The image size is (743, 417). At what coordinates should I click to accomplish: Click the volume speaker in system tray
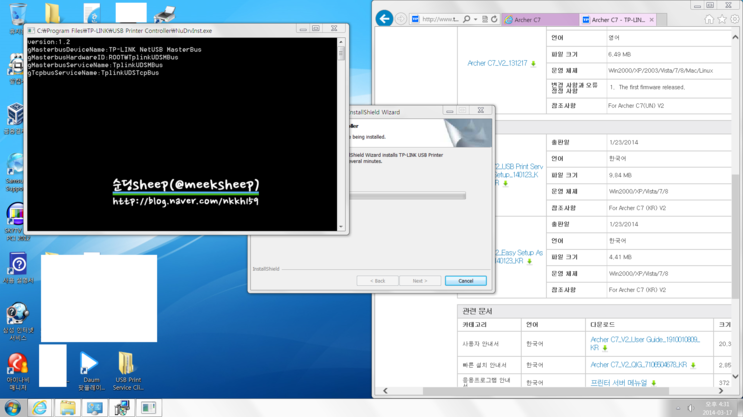pyautogui.click(x=690, y=408)
